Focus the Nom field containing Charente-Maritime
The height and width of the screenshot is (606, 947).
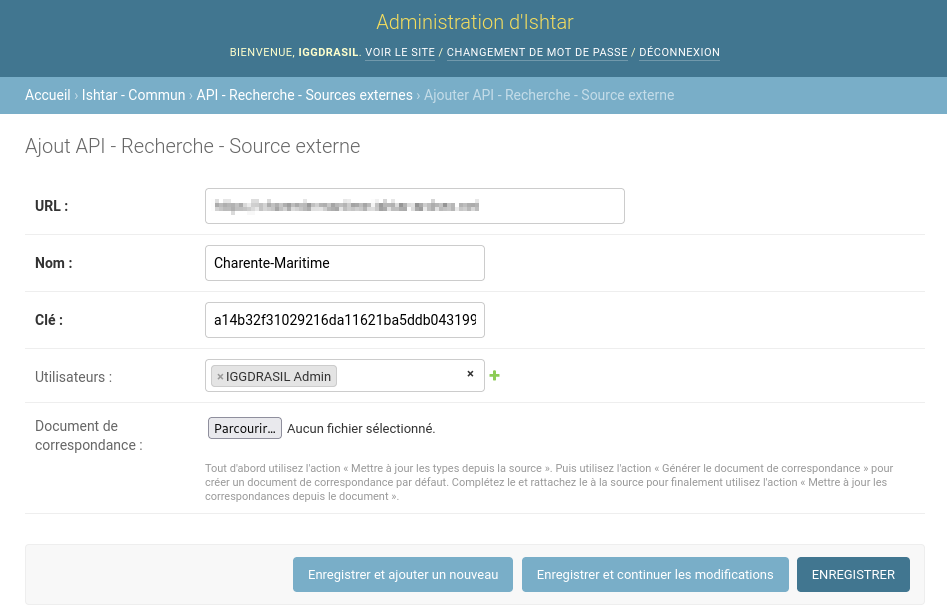pos(344,263)
